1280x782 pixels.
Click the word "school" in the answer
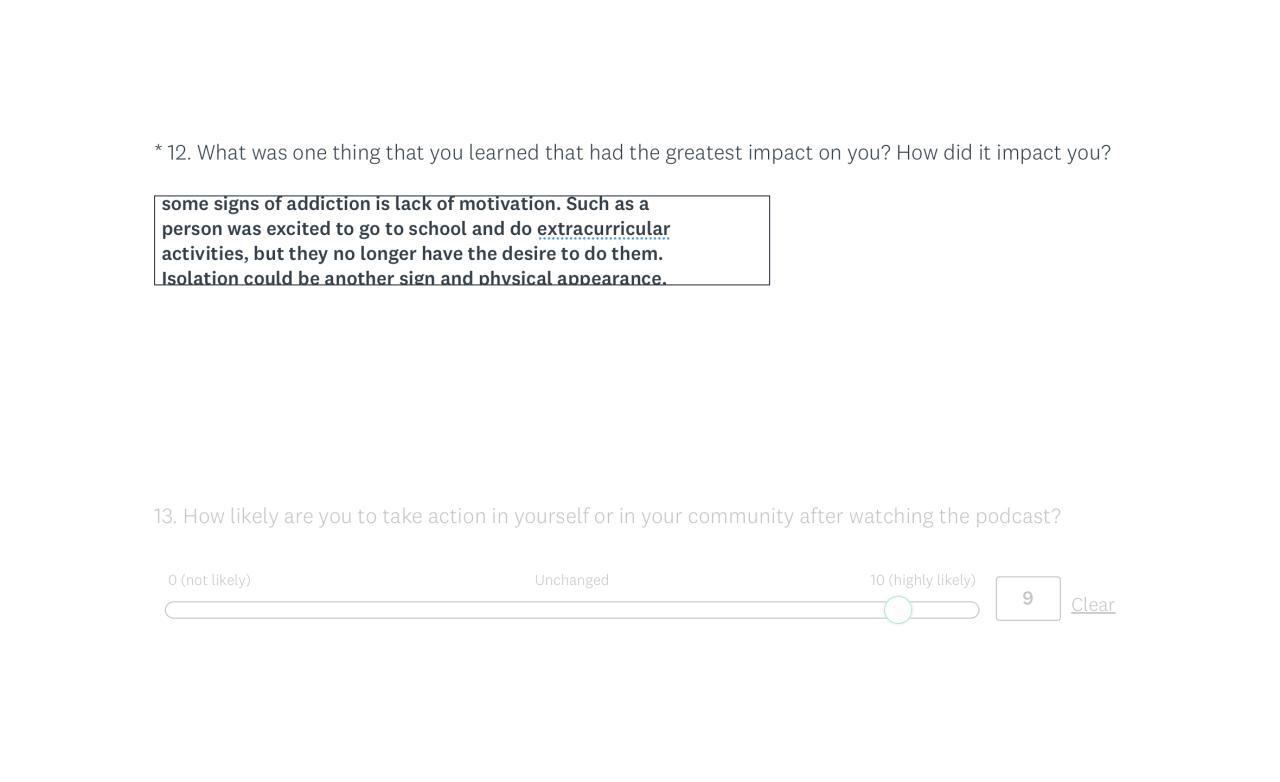tap(437, 229)
